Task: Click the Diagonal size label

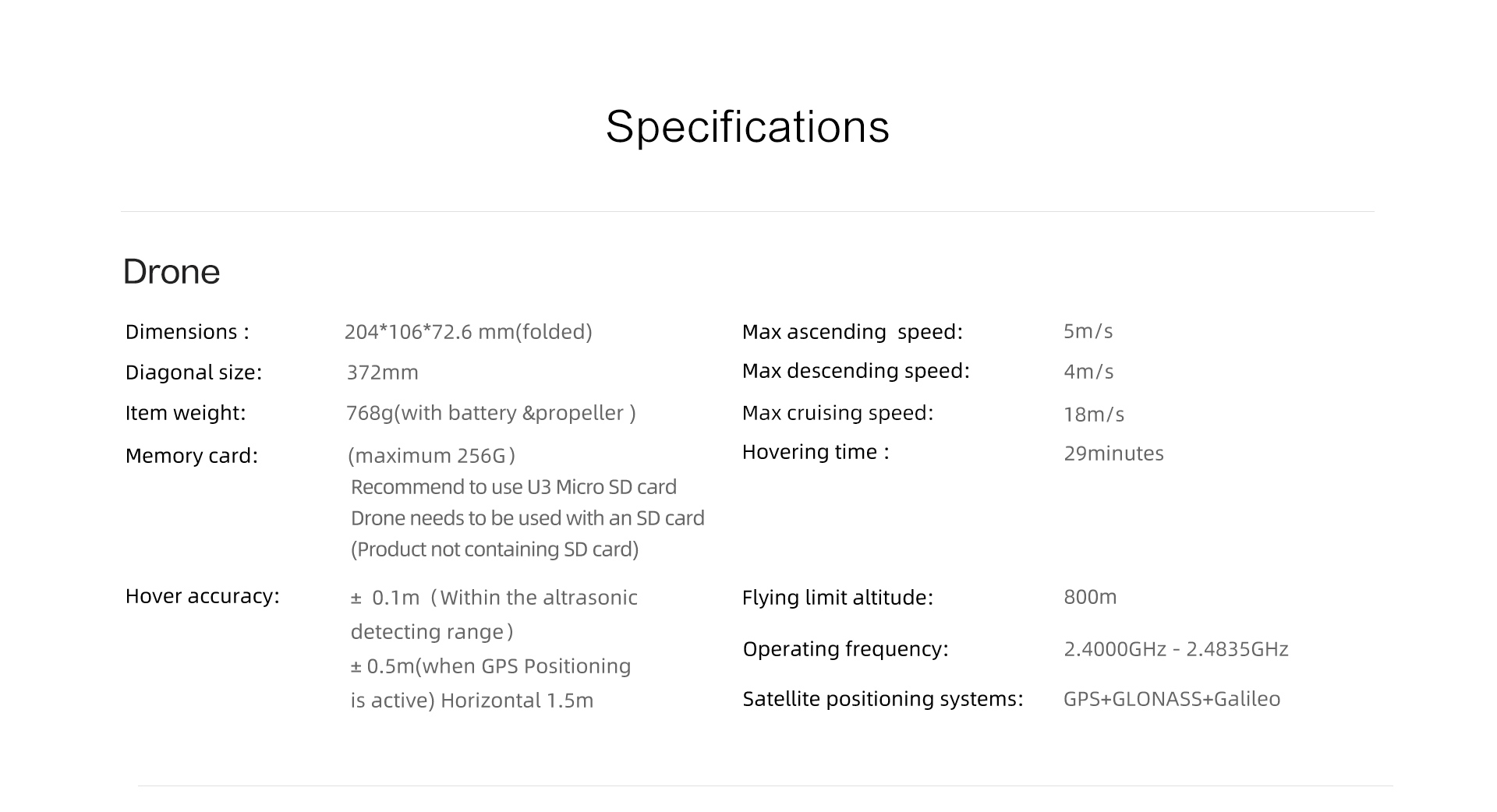Action: tap(193, 372)
